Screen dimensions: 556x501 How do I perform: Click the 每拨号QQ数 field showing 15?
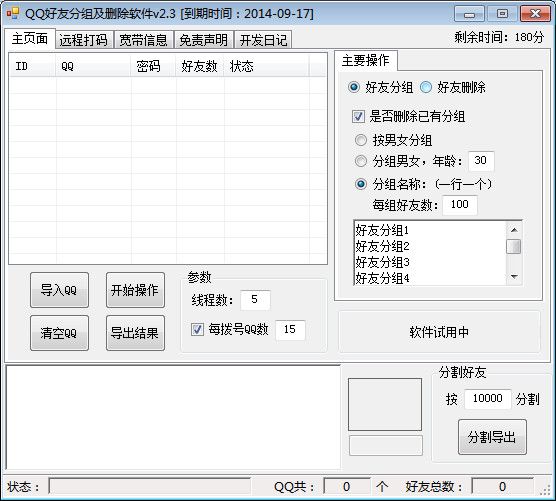click(290, 330)
